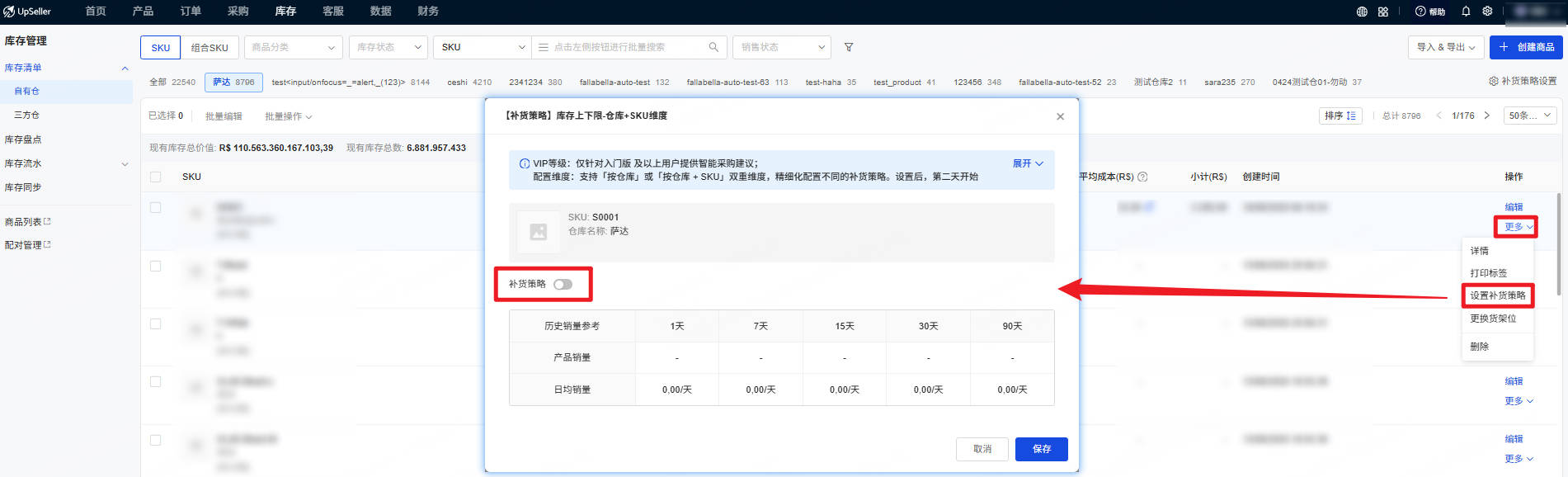Click the 帮助 help icon
Screen dimensions: 1568x477
tap(1430, 12)
